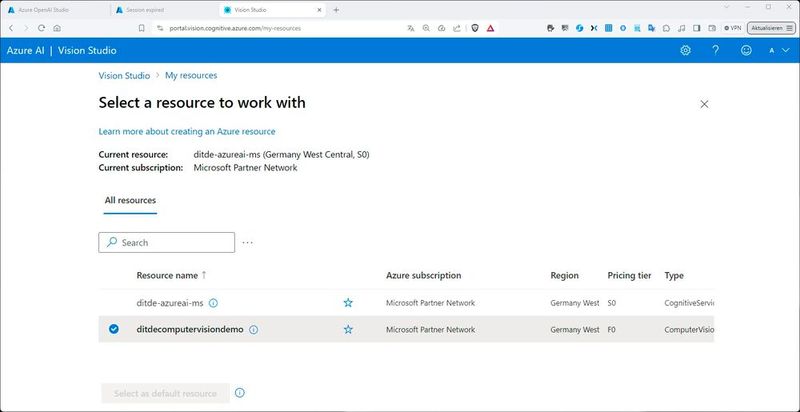Close the Vision Studio browser tab
The width and height of the screenshot is (800, 412).
pyautogui.click(x=319, y=10)
